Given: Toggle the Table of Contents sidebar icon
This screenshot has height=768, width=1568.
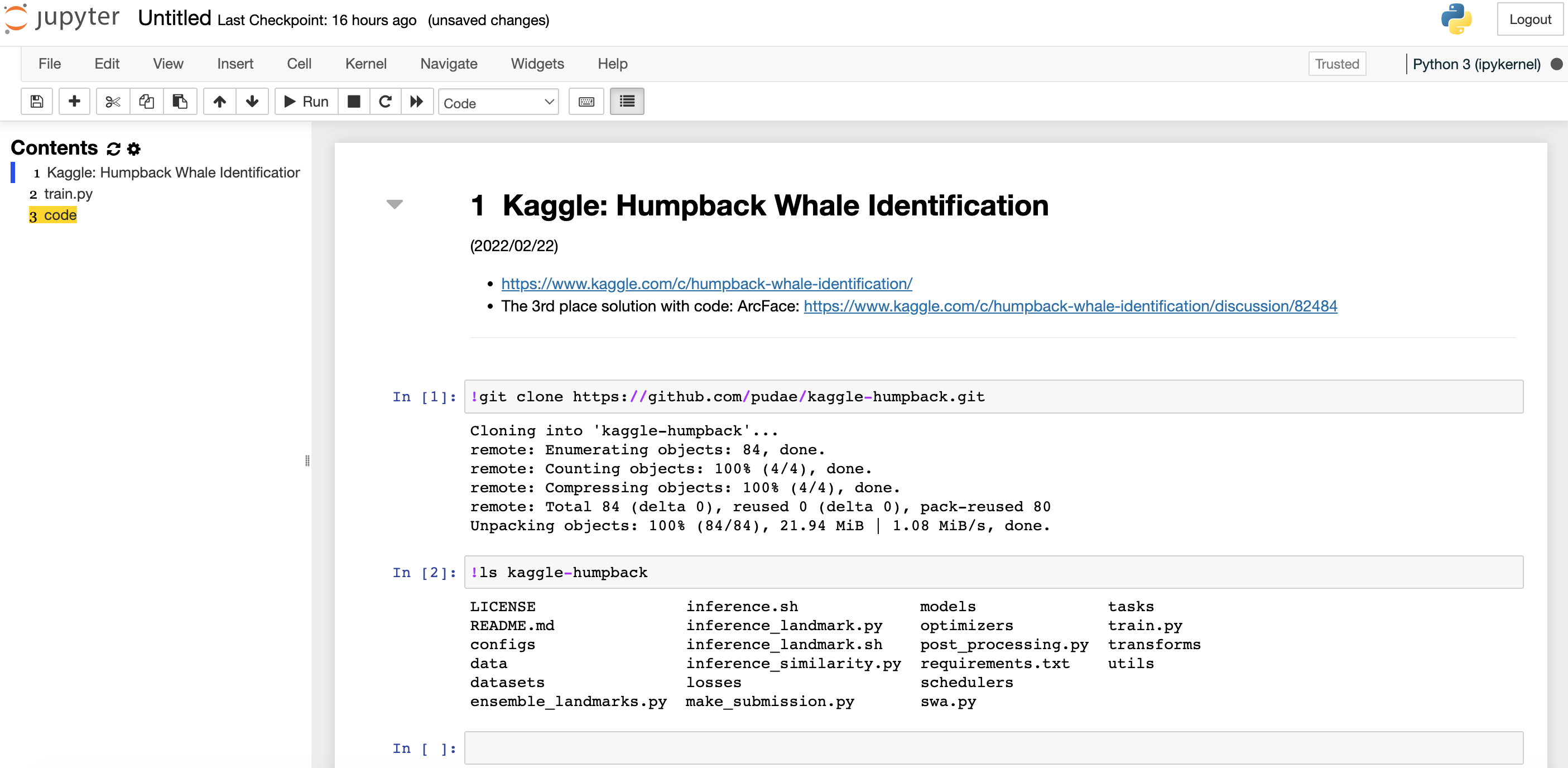Looking at the screenshot, I should click(x=627, y=102).
